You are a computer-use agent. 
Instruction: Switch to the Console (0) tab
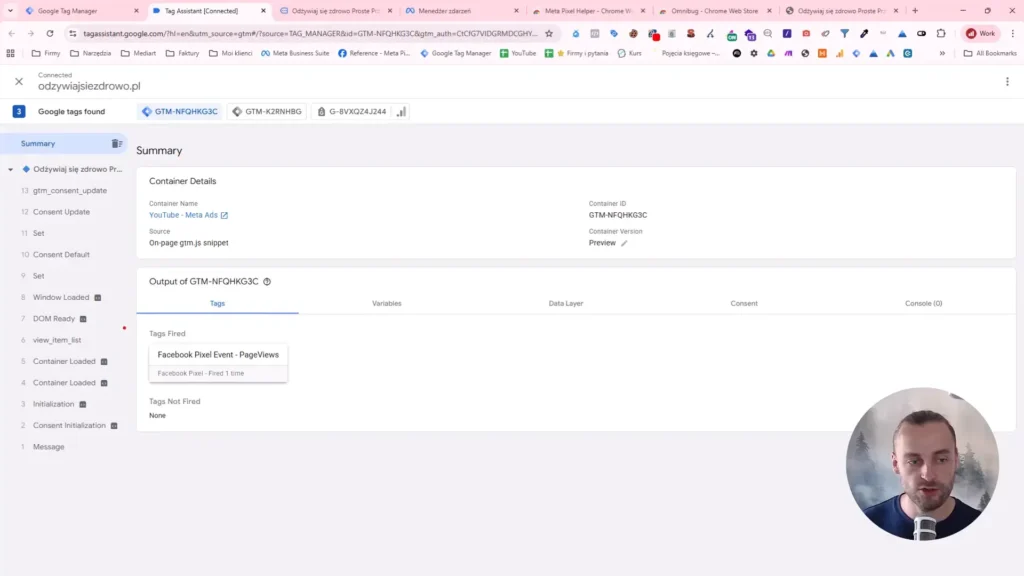pyautogui.click(x=923, y=304)
